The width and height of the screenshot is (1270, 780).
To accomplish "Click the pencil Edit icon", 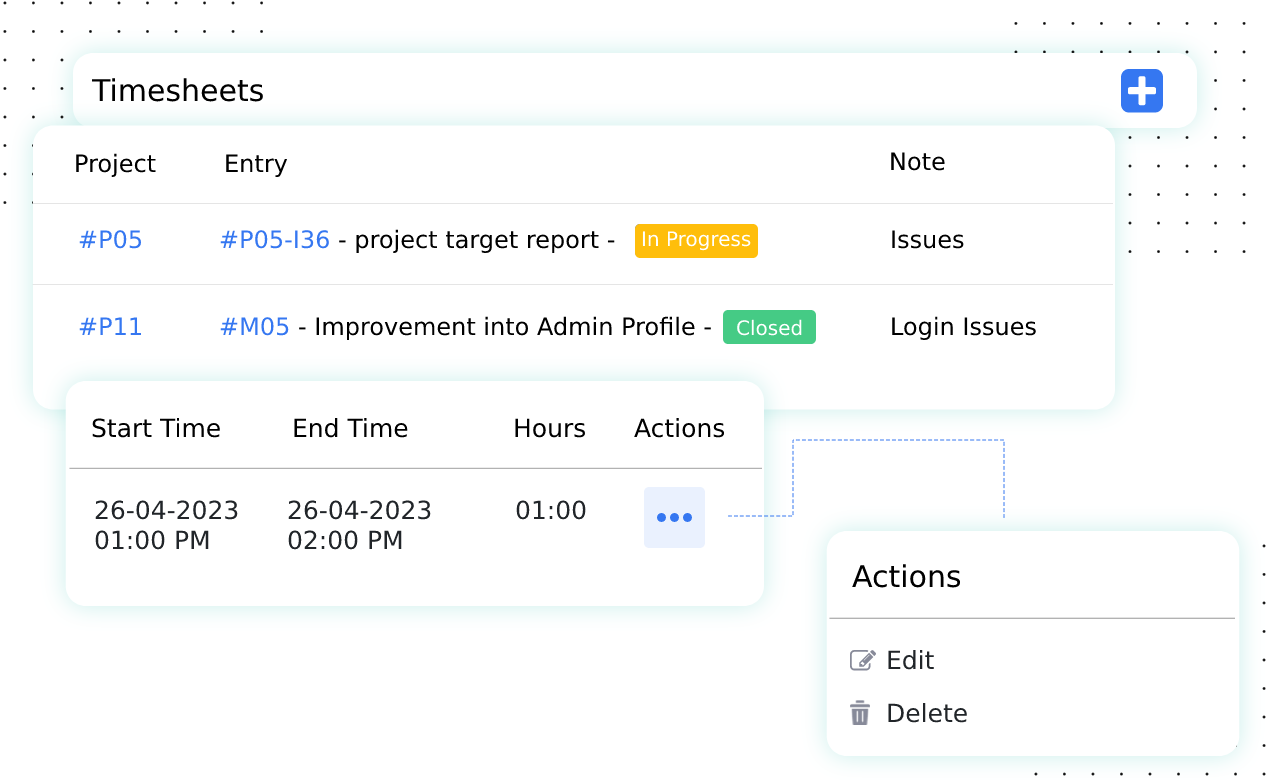I will coord(862,659).
